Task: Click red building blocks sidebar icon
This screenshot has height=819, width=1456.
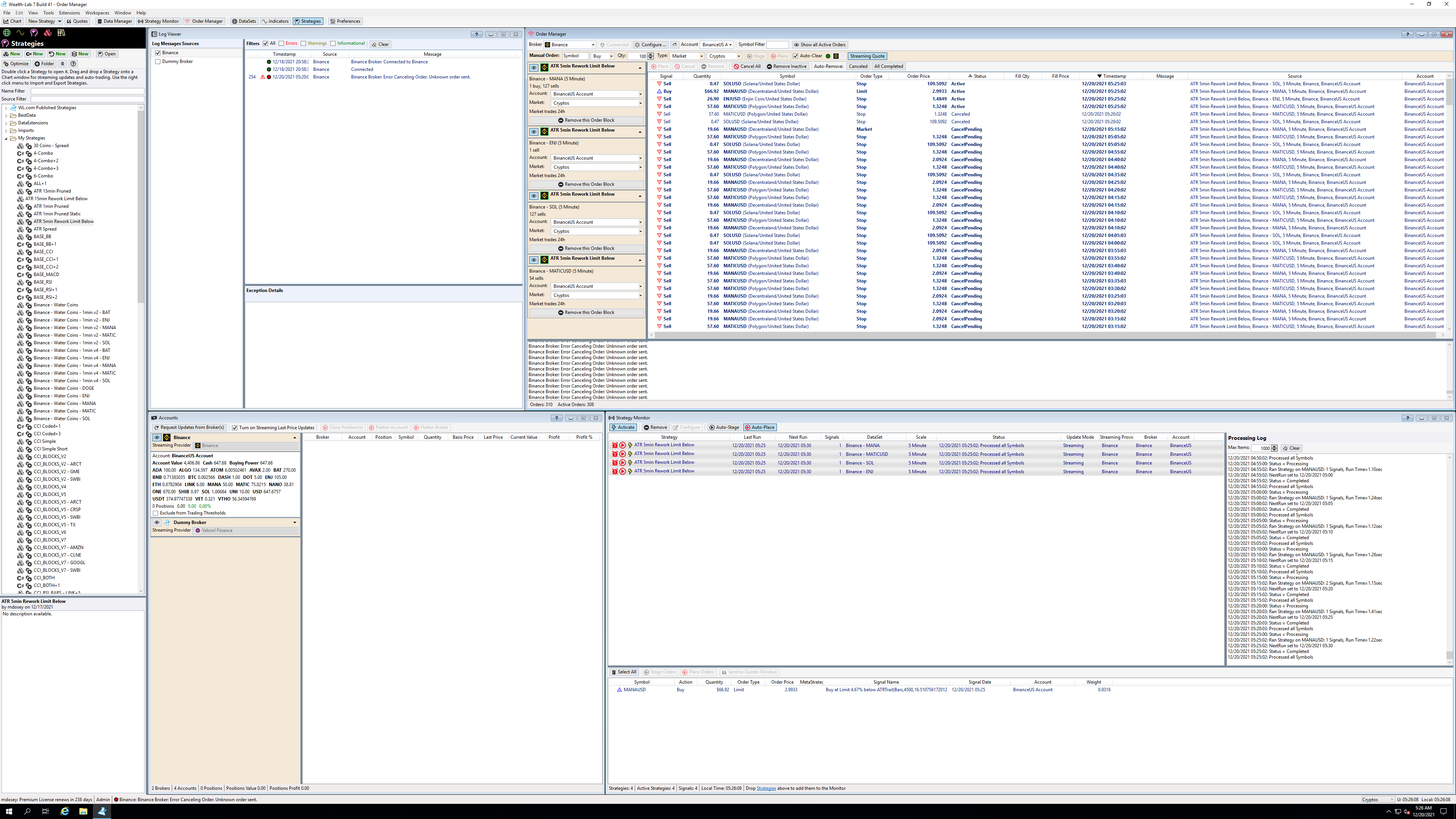Action: 47,33
